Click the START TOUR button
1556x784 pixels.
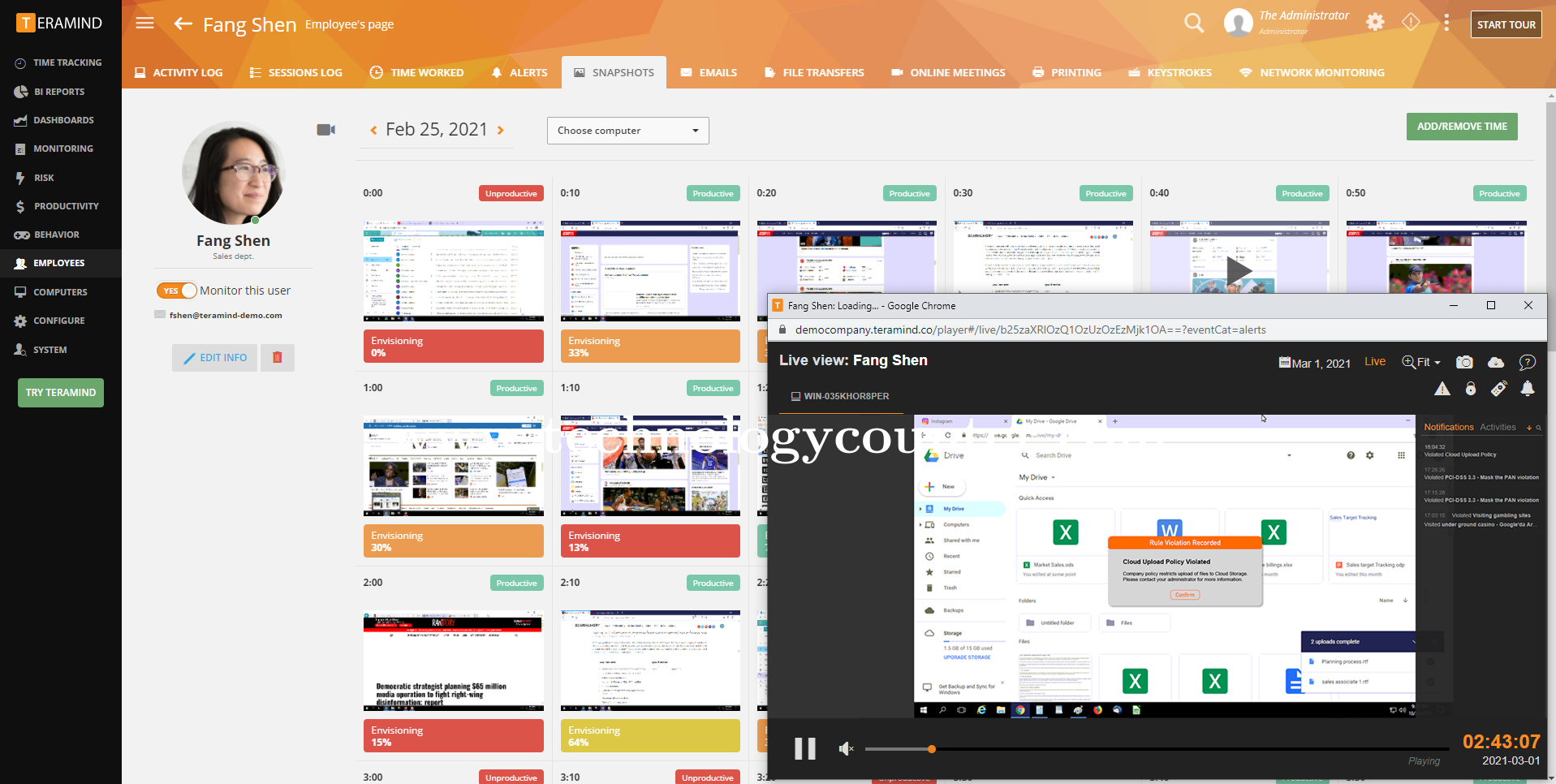click(1506, 24)
